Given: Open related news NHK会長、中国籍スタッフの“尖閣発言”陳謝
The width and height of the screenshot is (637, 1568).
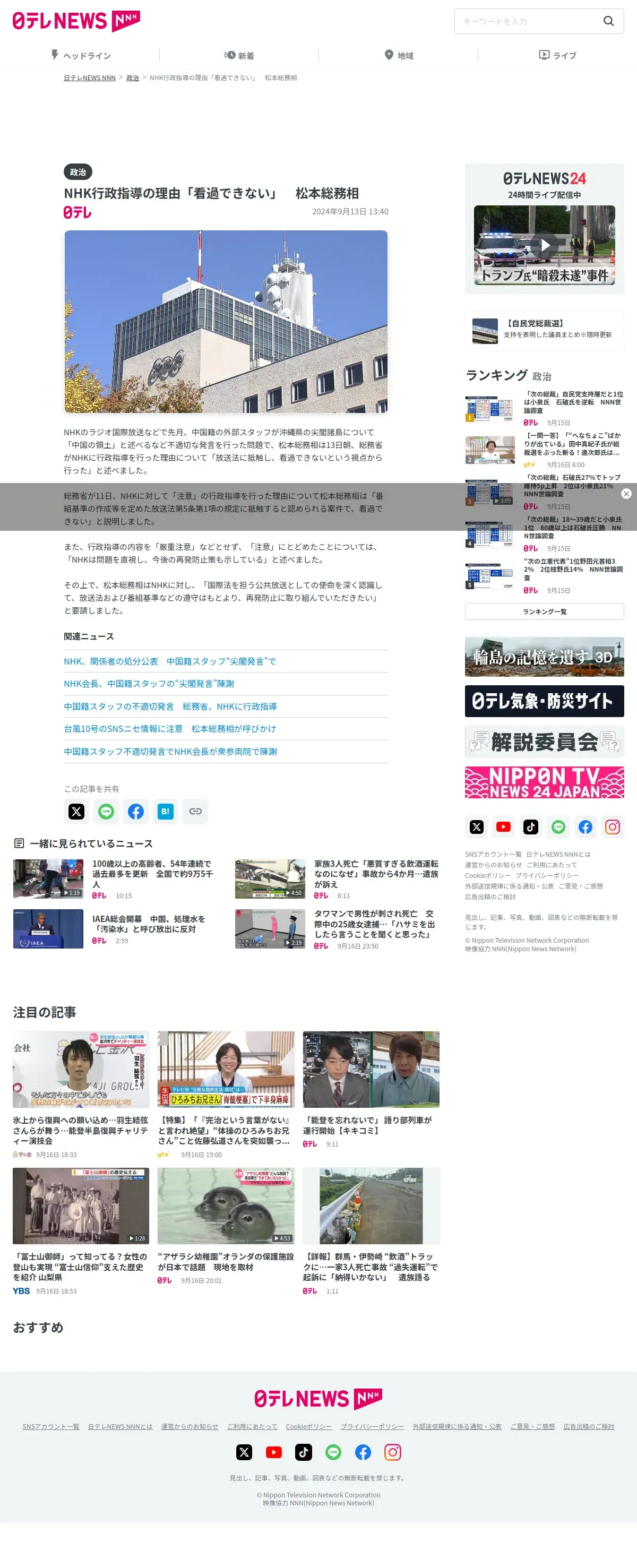Looking at the screenshot, I should [149, 684].
